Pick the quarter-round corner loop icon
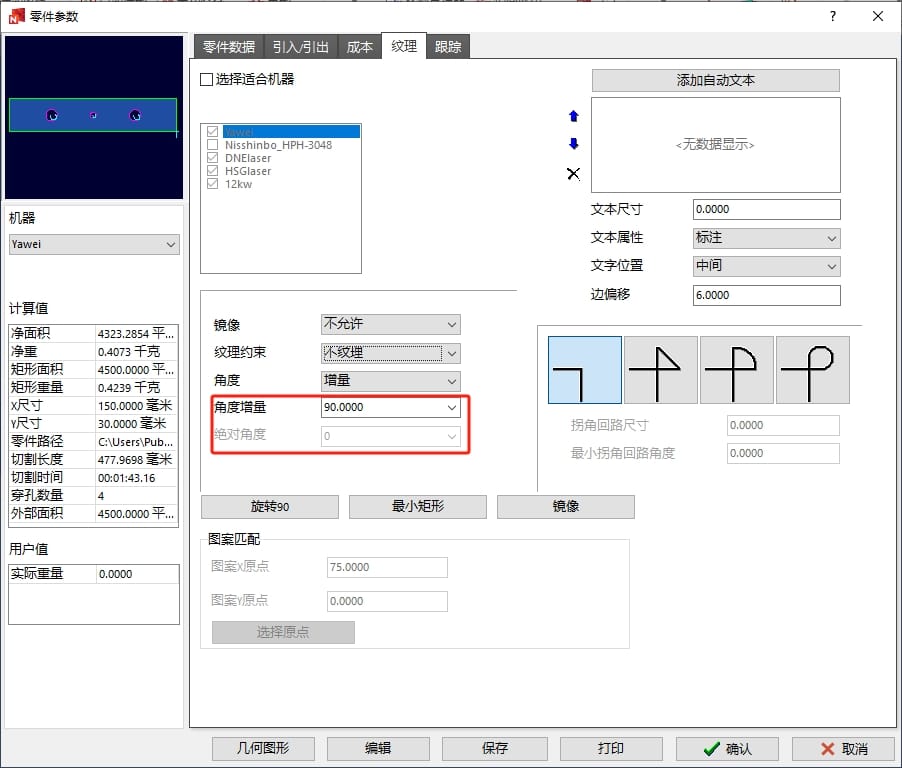The image size is (902, 768). coord(737,370)
